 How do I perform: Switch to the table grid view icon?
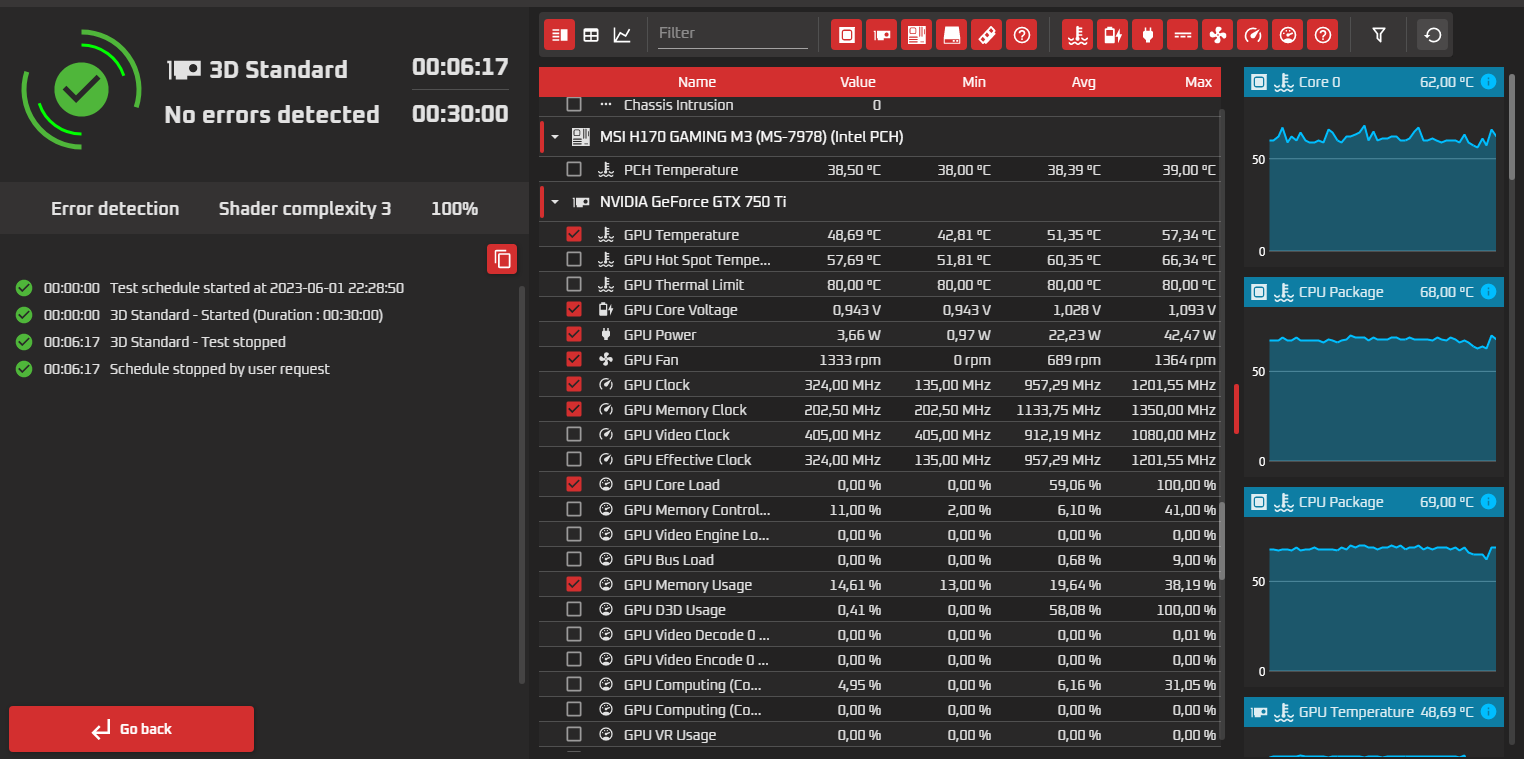591,35
